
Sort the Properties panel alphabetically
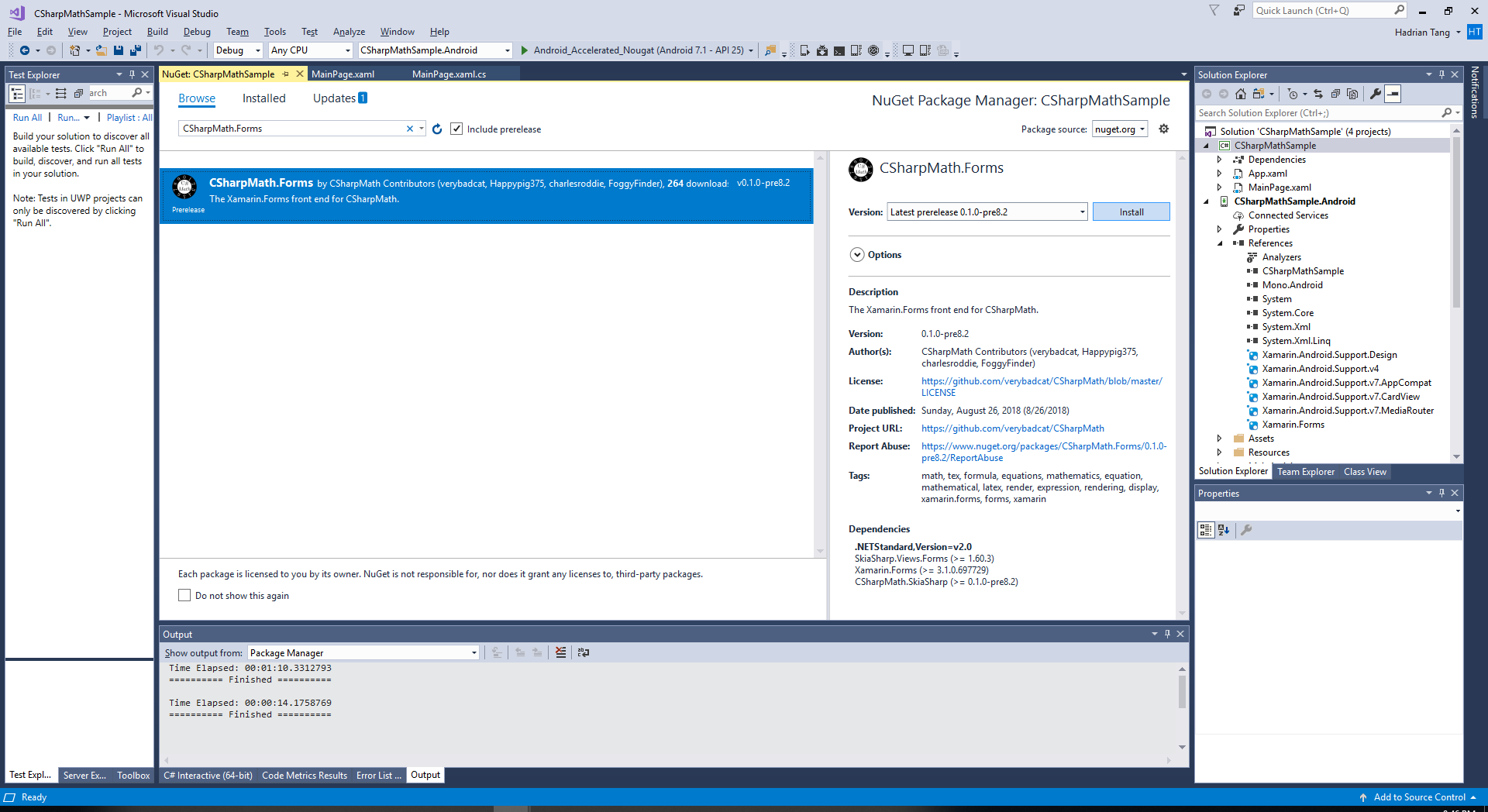1223,530
